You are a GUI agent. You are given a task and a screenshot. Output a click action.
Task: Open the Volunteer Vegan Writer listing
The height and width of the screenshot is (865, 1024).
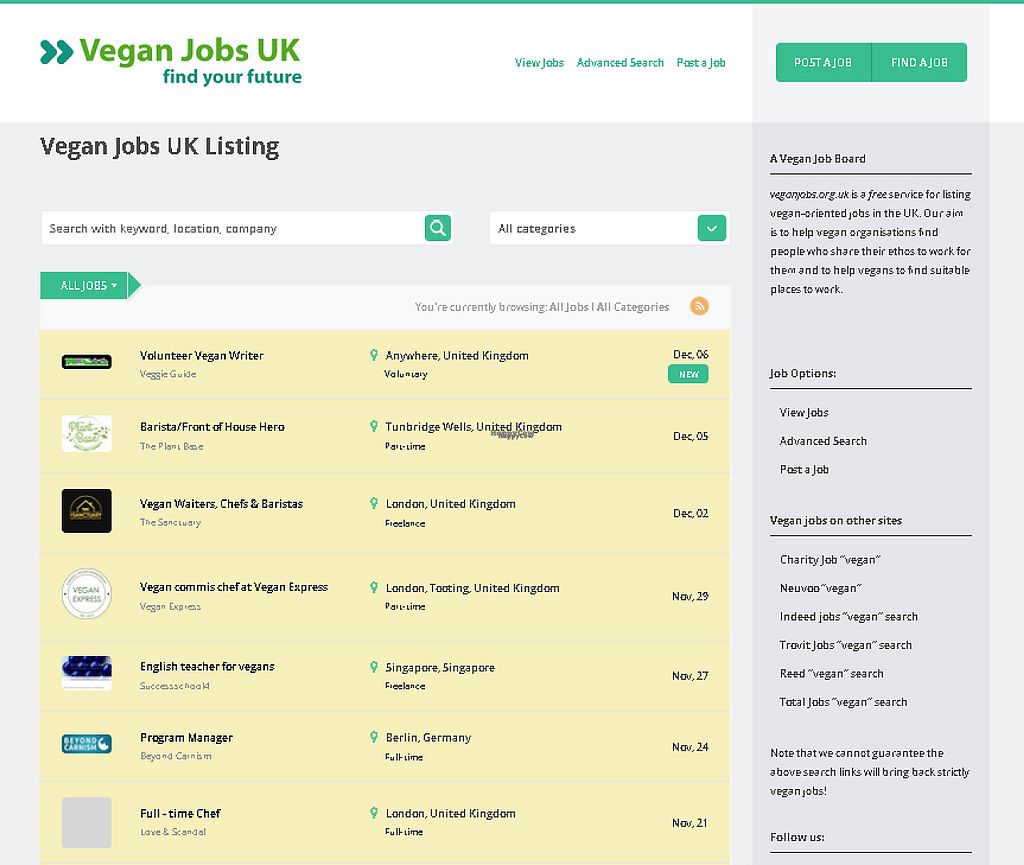(x=202, y=356)
